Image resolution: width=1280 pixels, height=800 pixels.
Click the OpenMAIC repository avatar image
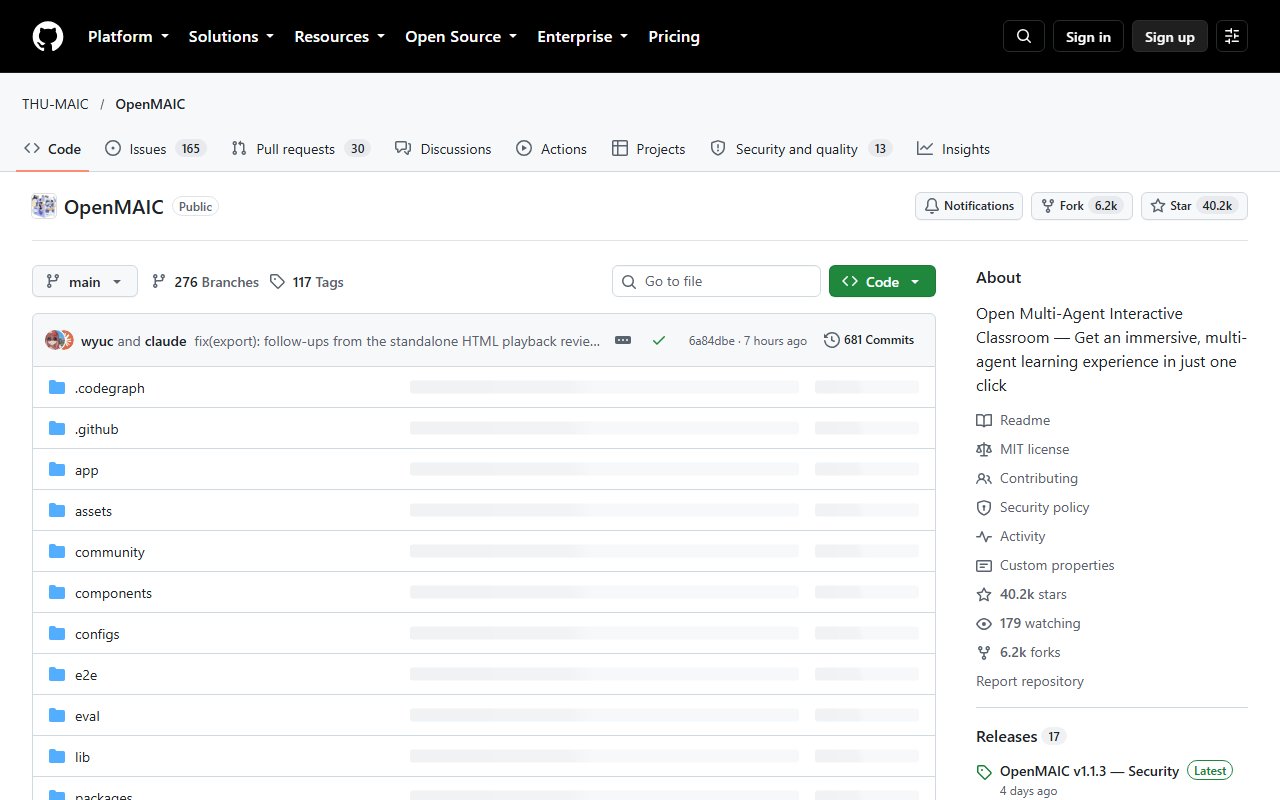click(44, 206)
